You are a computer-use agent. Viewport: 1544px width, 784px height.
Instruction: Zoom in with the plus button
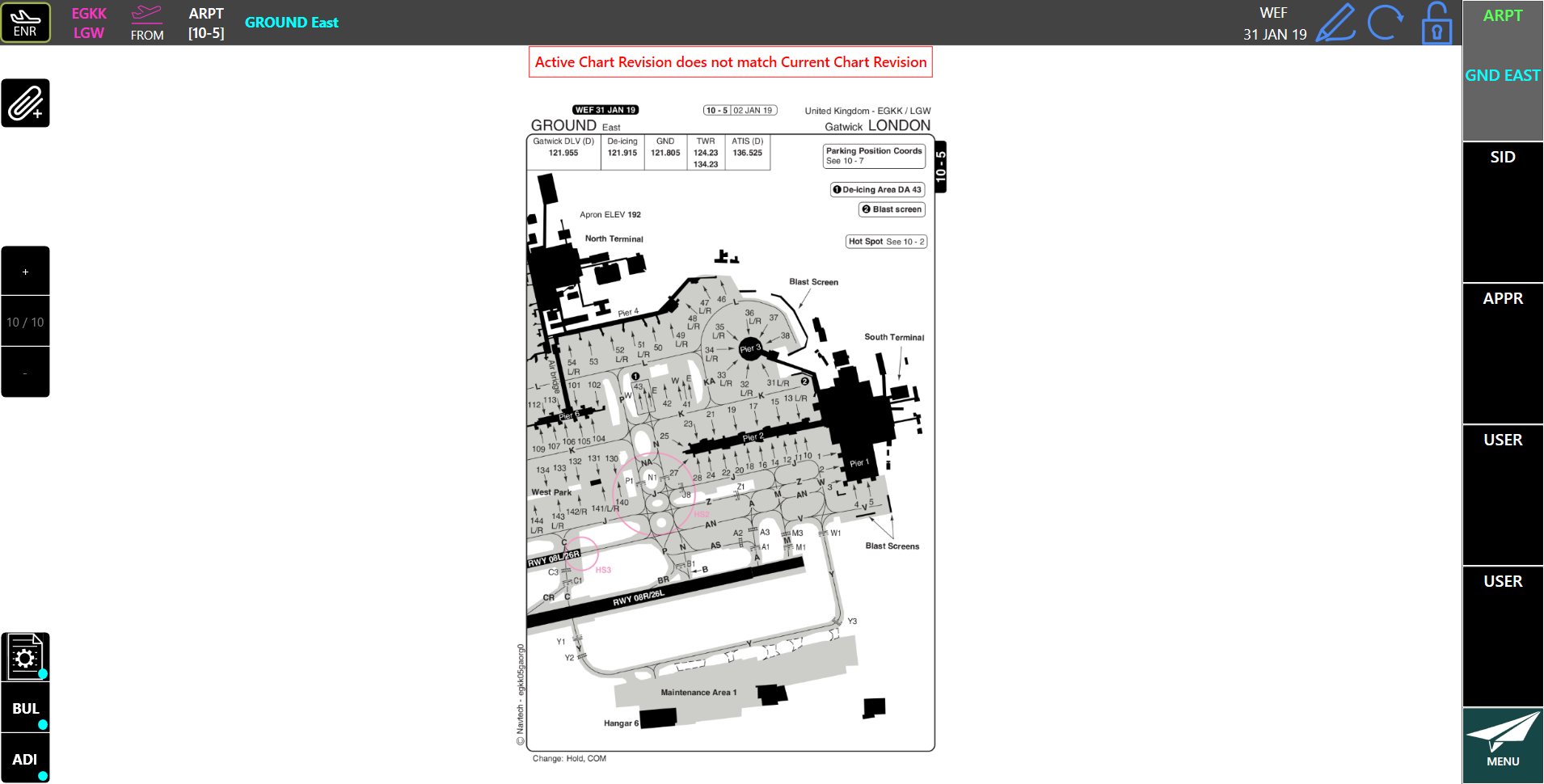(25, 272)
